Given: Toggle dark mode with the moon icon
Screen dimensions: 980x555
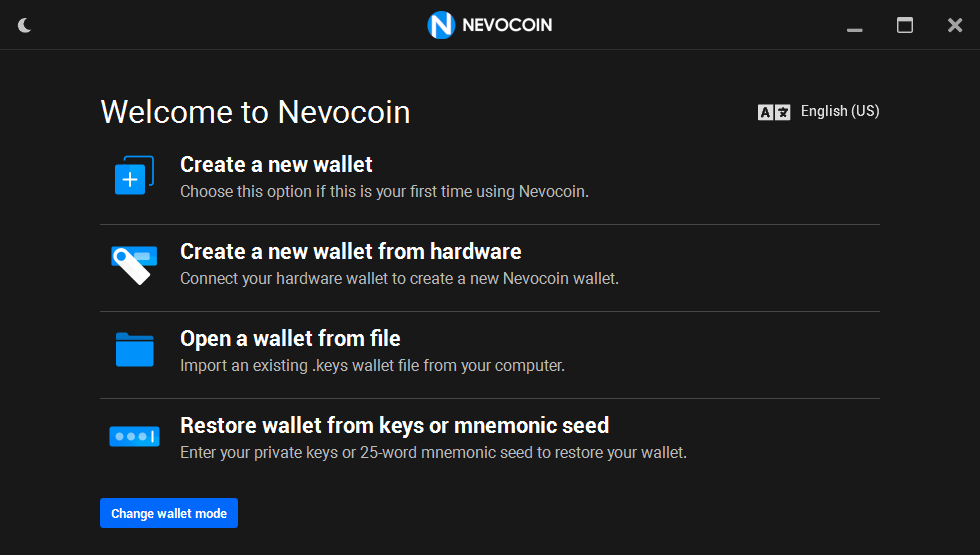Looking at the screenshot, I should 24,25.
